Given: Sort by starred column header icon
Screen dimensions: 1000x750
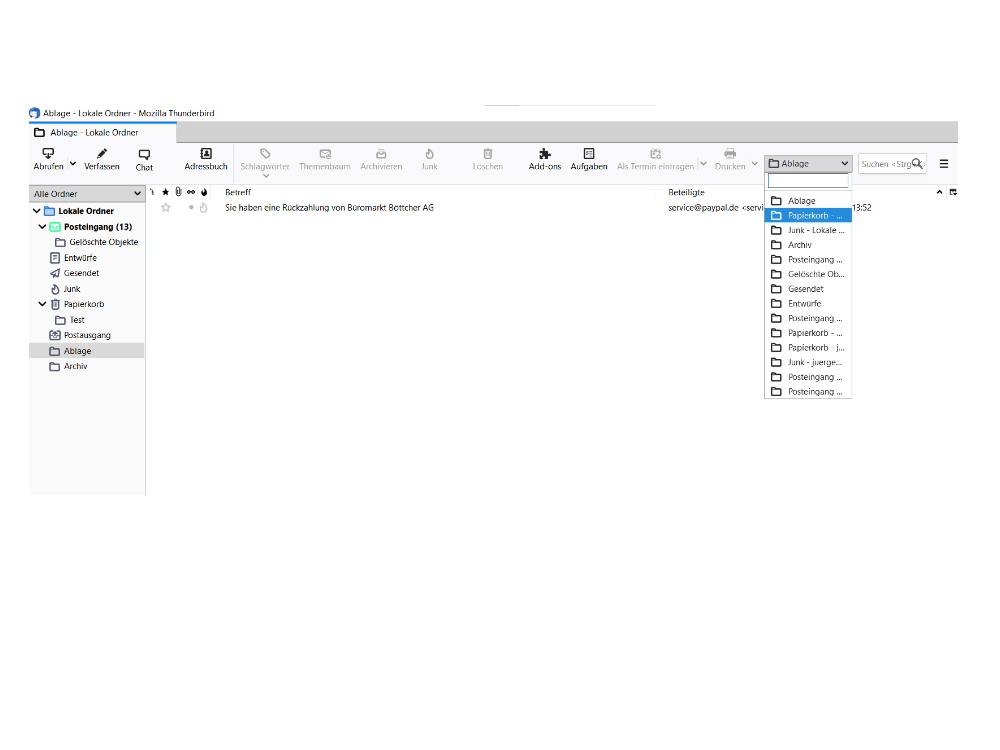Looking at the screenshot, I should [x=166, y=192].
